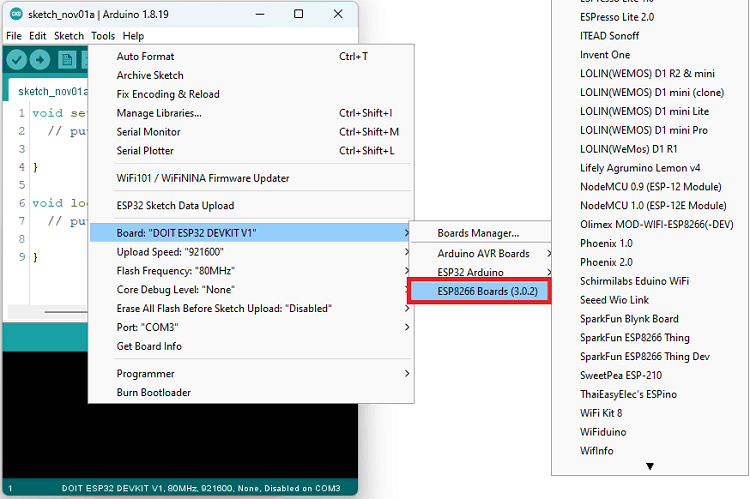Click the Verify checkmark toolbar icon
The width and height of the screenshot is (750, 499).
point(17,60)
